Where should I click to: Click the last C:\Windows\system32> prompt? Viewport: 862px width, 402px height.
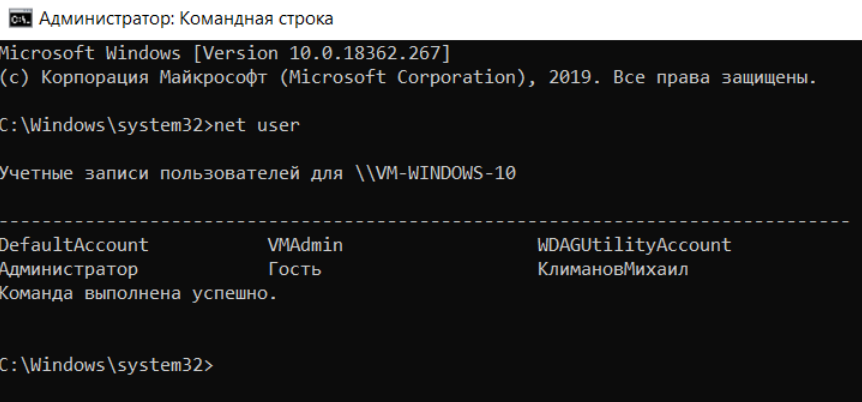point(106,365)
